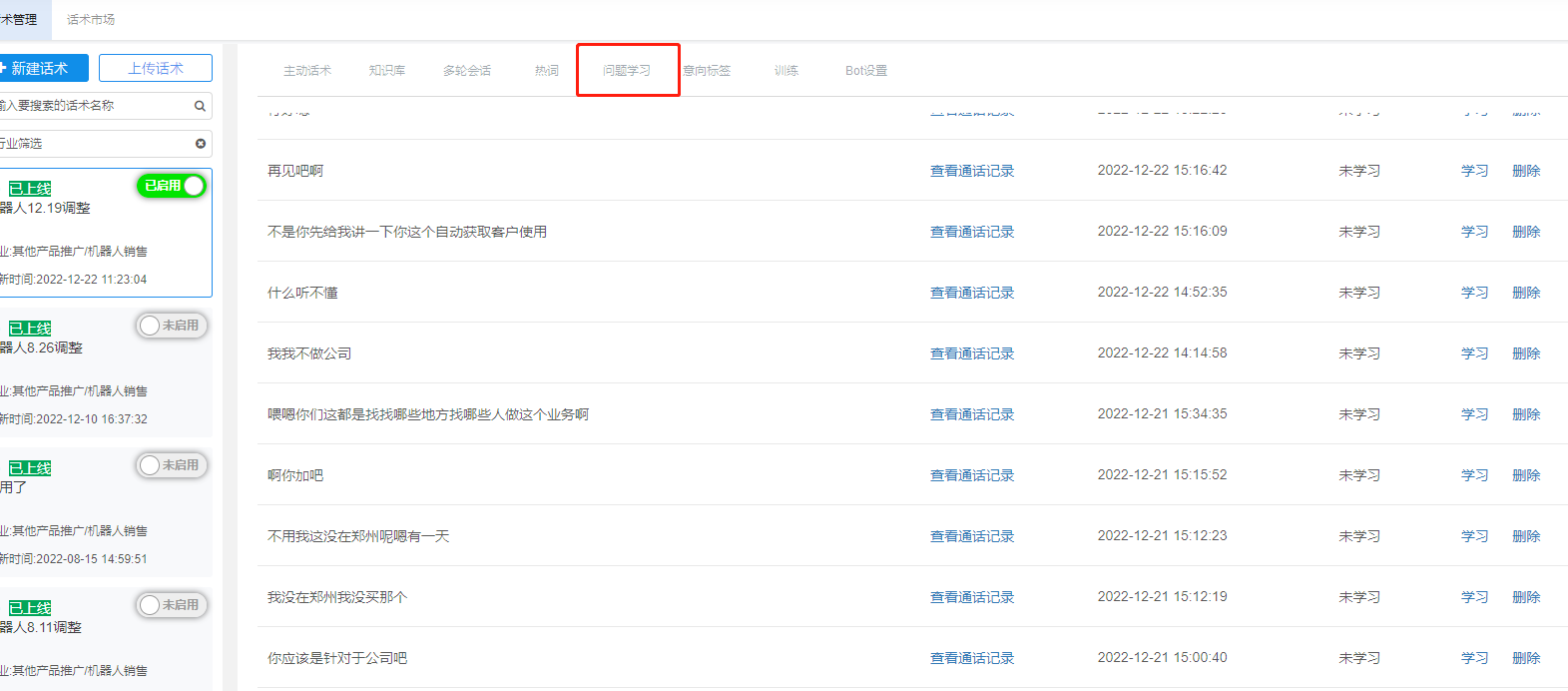
Task: Click timestamp 2022-12-21 15:00:40
Action: (1163, 658)
